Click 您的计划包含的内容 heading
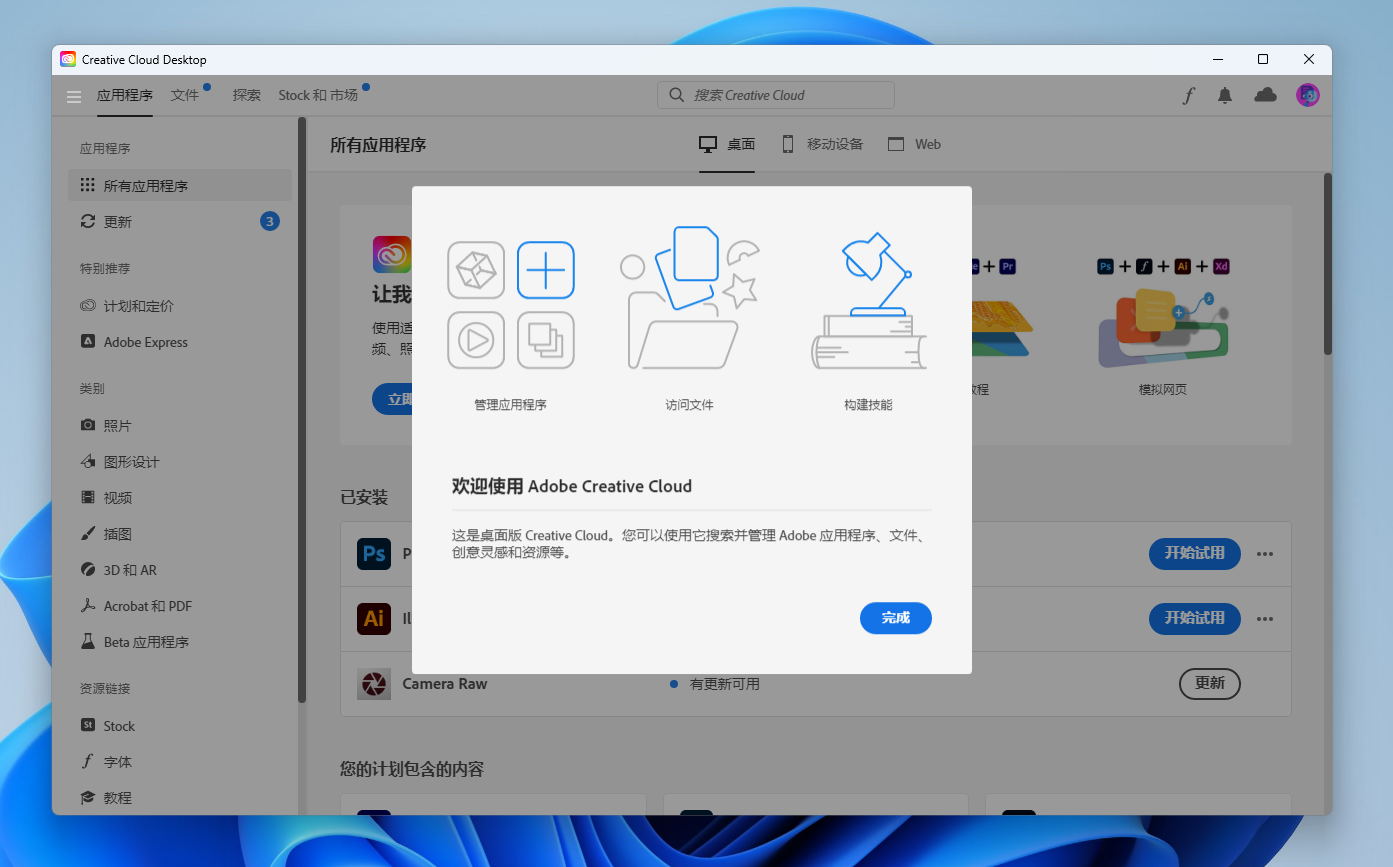Viewport: 1393px width, 867px height. coord(412,769)
